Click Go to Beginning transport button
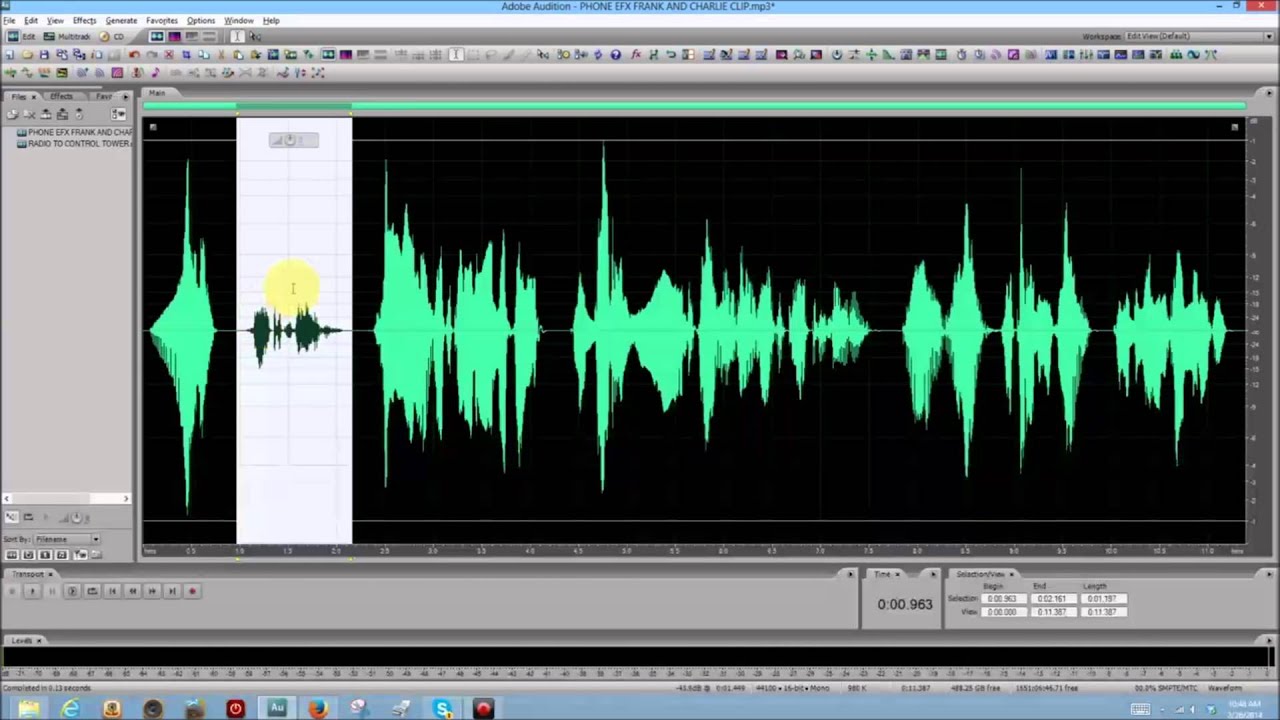This screenshot has width=1280, height=720. coord(112,591)
